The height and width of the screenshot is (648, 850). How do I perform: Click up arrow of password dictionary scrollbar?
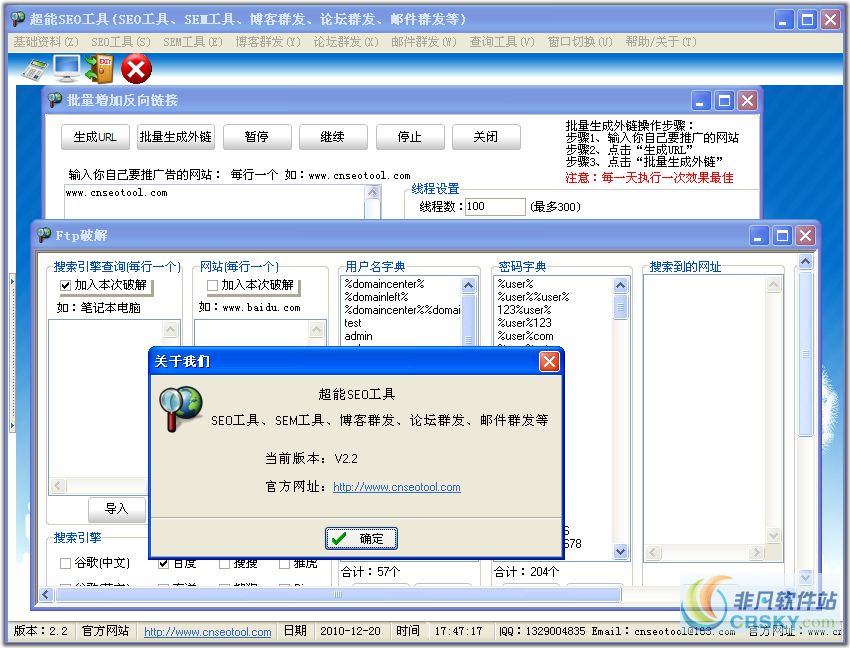621,285
